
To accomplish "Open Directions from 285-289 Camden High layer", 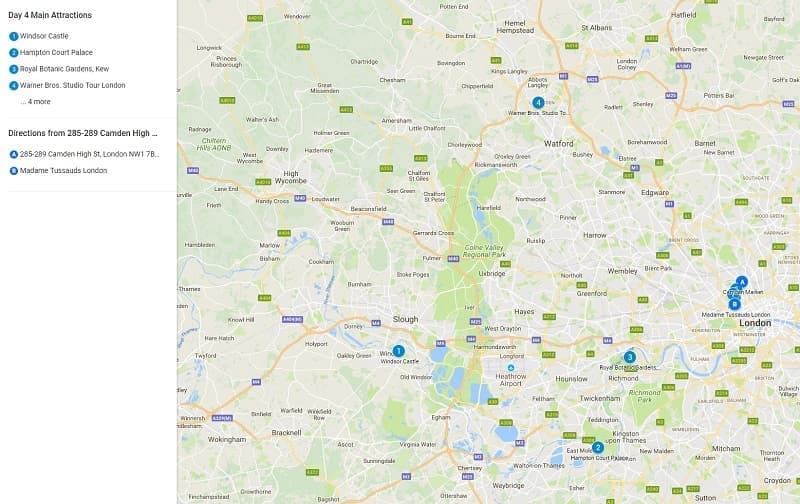I will pyautogui.click(x=83, y=133).
